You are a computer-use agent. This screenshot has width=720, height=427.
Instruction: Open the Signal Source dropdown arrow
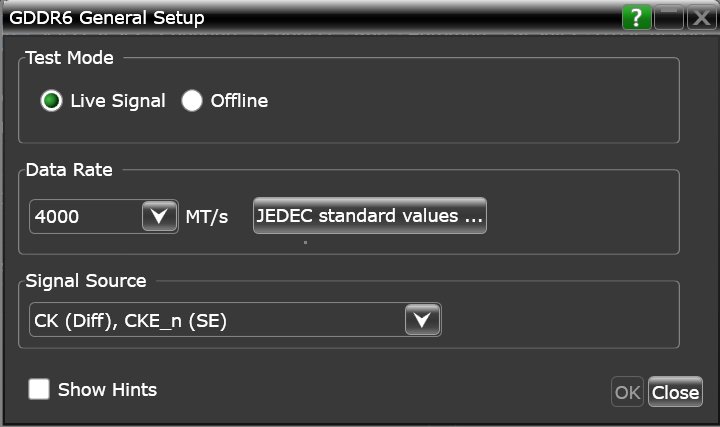pos(422,320)
